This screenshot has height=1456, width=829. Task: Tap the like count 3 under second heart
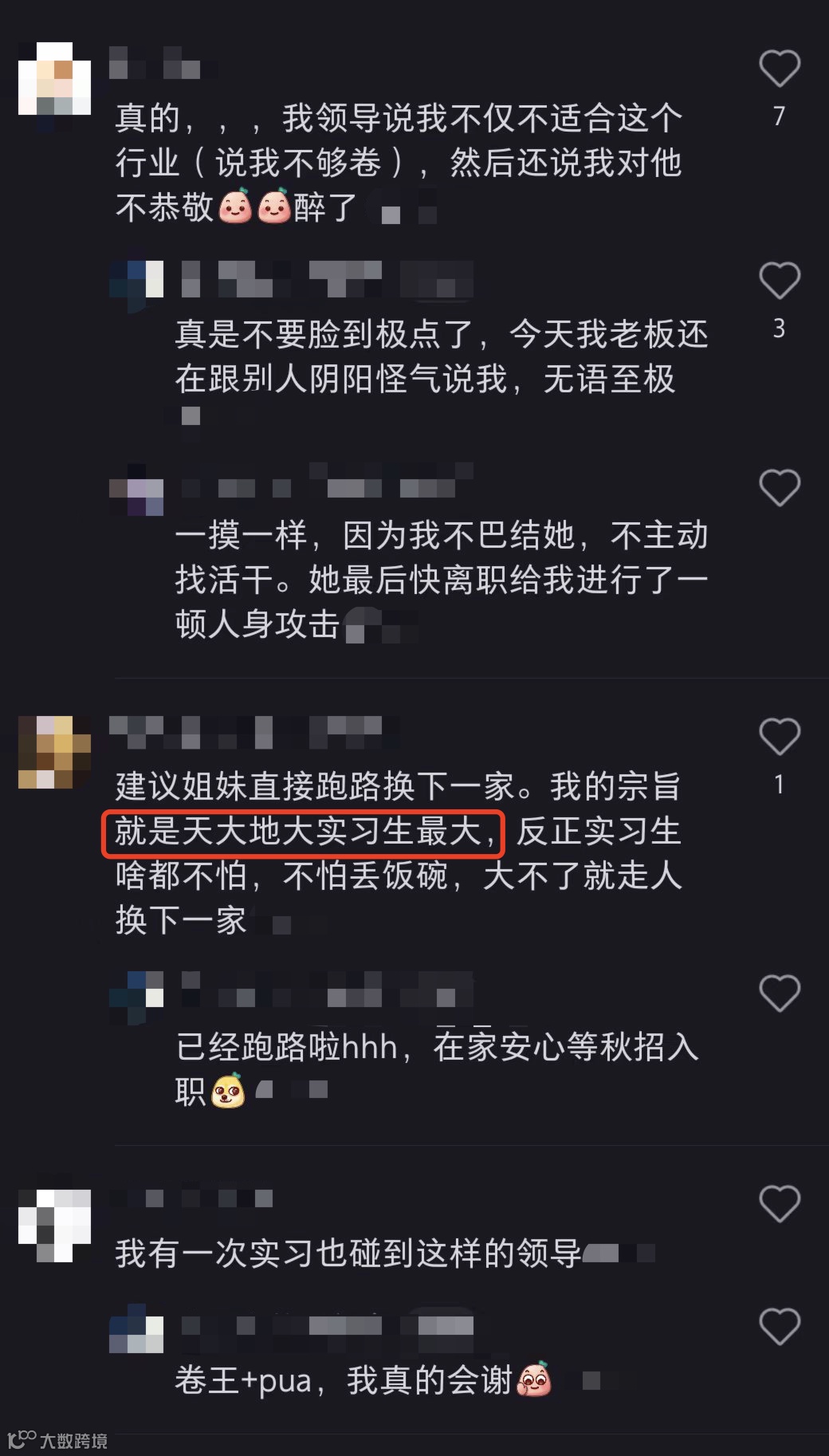[x=779, y=329]
